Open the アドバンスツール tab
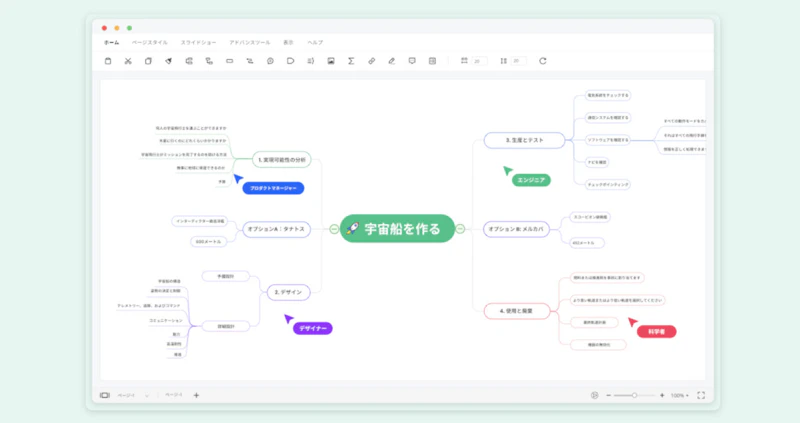 (x=249, y=42)
